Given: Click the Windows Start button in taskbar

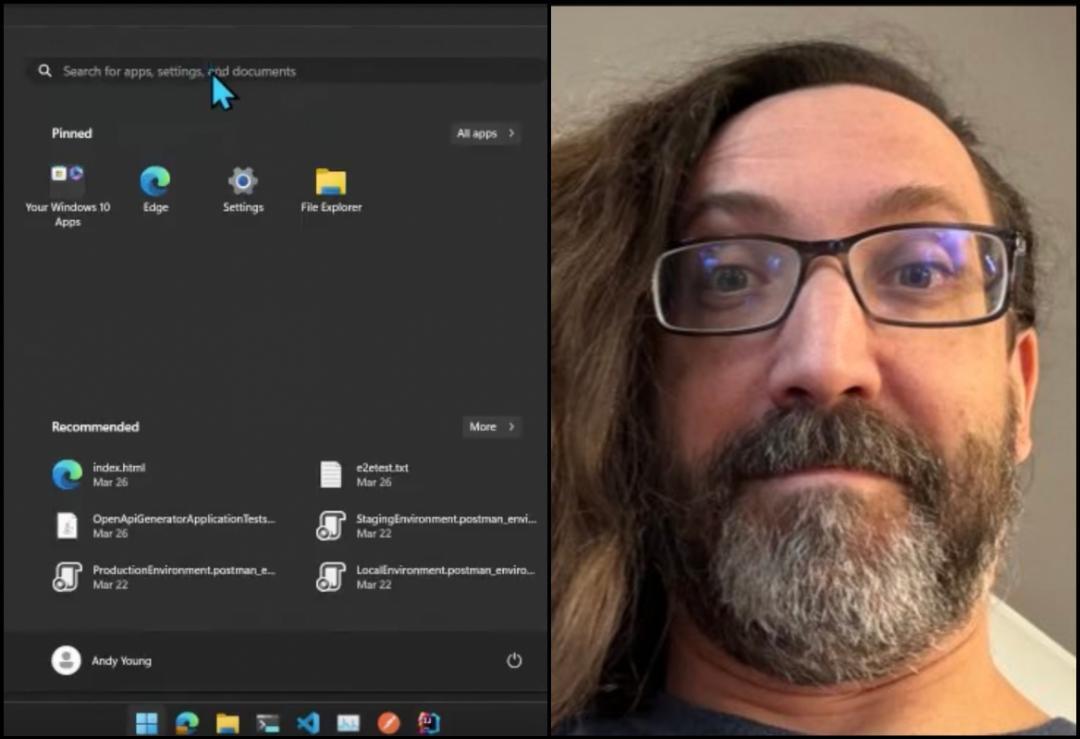Looking at the screenshot, I should 147,722.
